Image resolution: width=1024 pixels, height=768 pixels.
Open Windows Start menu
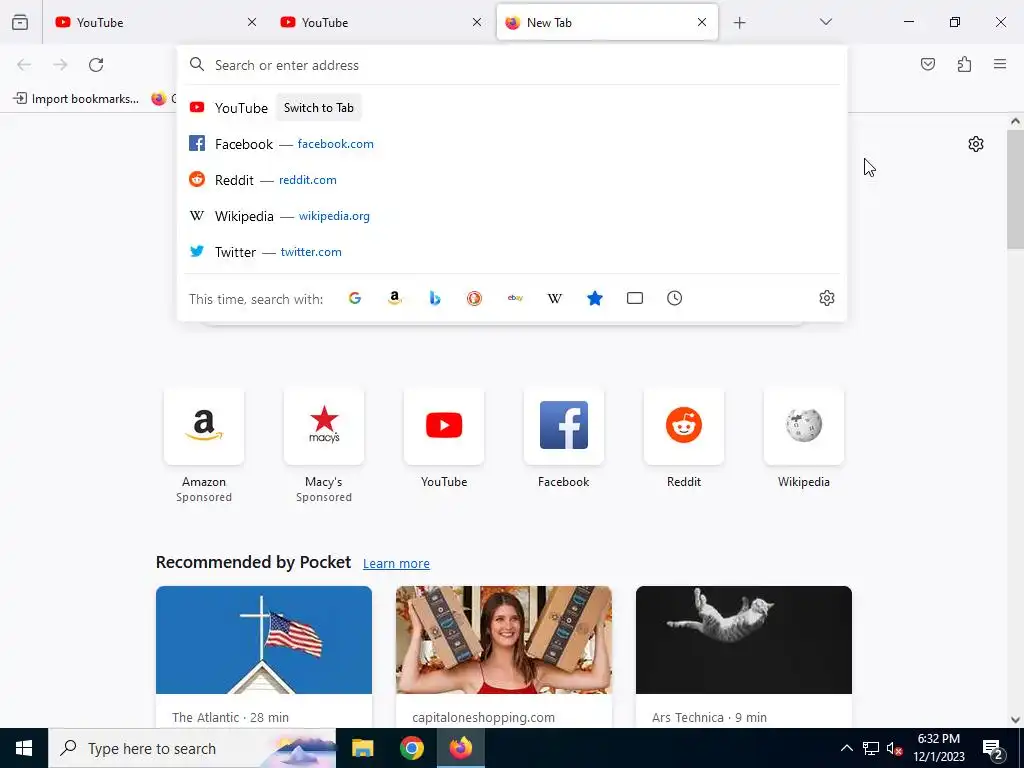[24, 748]
